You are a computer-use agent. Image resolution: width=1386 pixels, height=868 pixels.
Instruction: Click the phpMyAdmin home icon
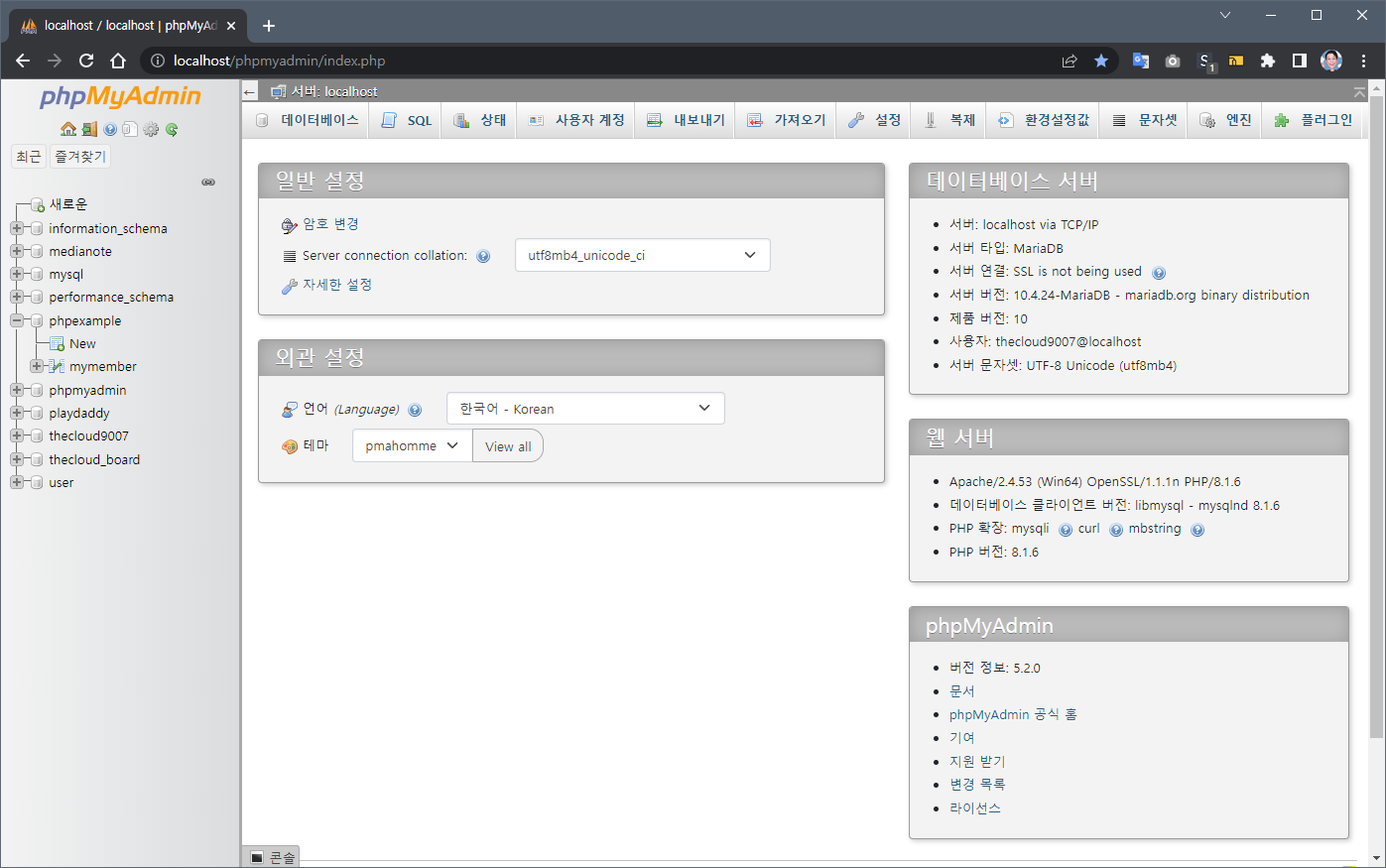coord(68,129)
